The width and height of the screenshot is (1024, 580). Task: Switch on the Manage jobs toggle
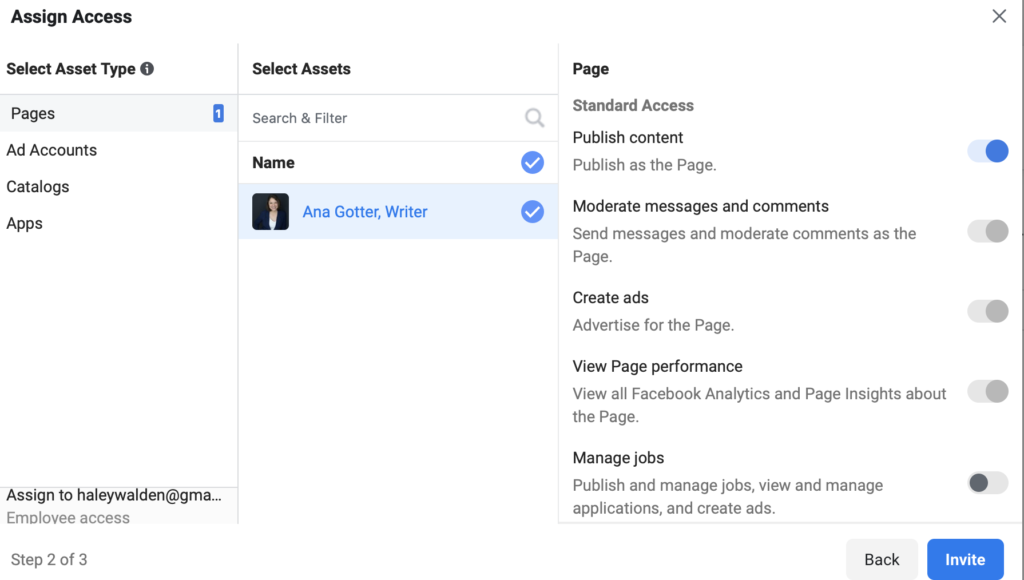pos(988,483)
